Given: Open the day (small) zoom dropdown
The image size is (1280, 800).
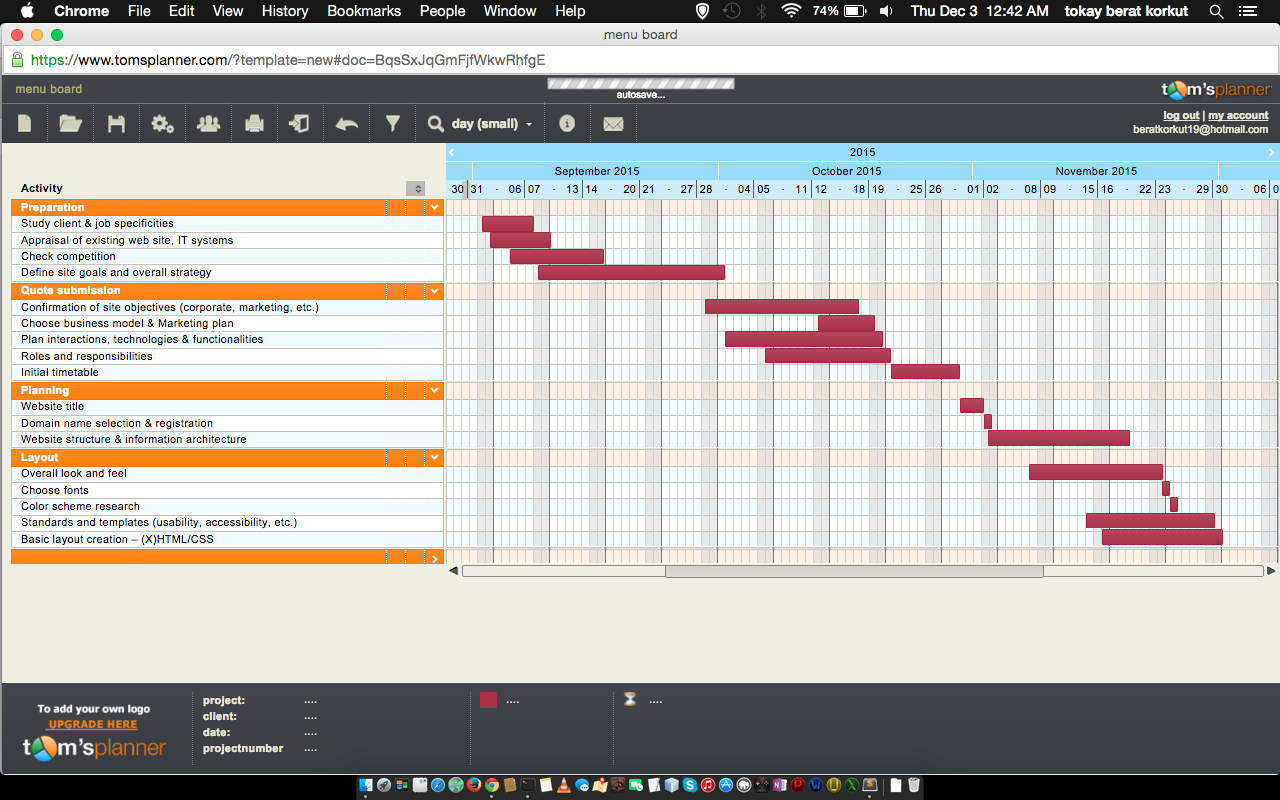Looking at the screenshot, I should [x=482, y=124].
